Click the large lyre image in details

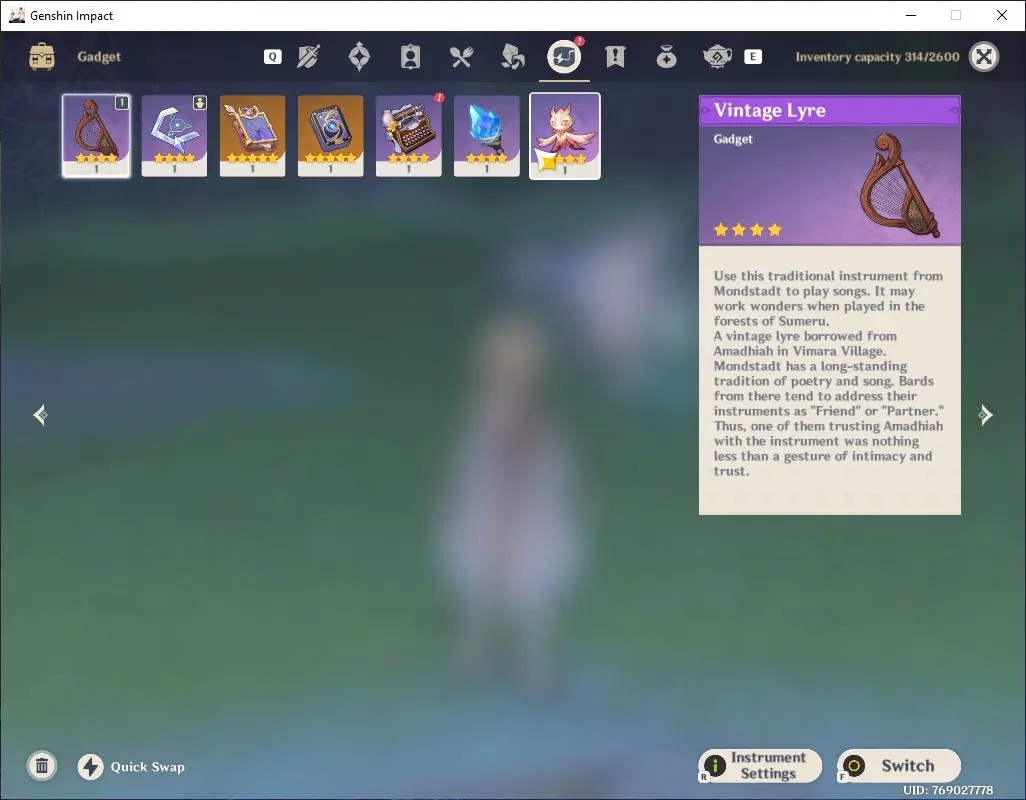pyautogui.click(x=898, y=186)
